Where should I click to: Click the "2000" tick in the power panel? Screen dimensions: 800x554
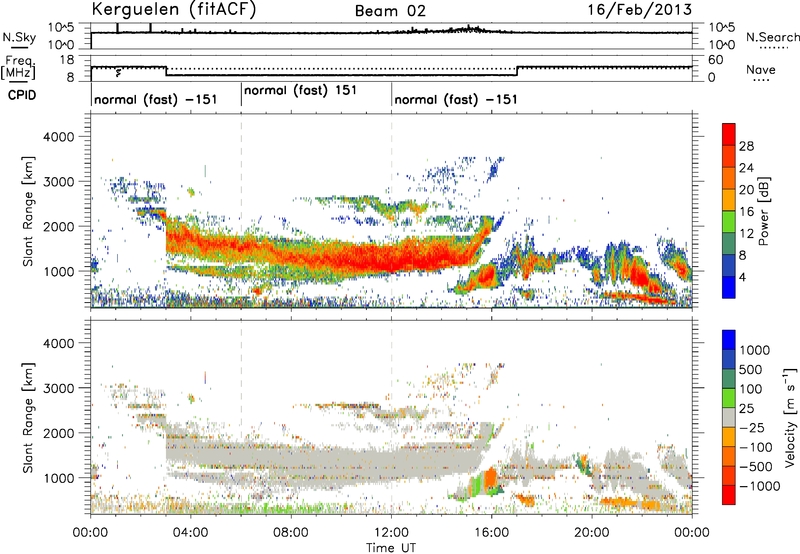click(58, 226)
